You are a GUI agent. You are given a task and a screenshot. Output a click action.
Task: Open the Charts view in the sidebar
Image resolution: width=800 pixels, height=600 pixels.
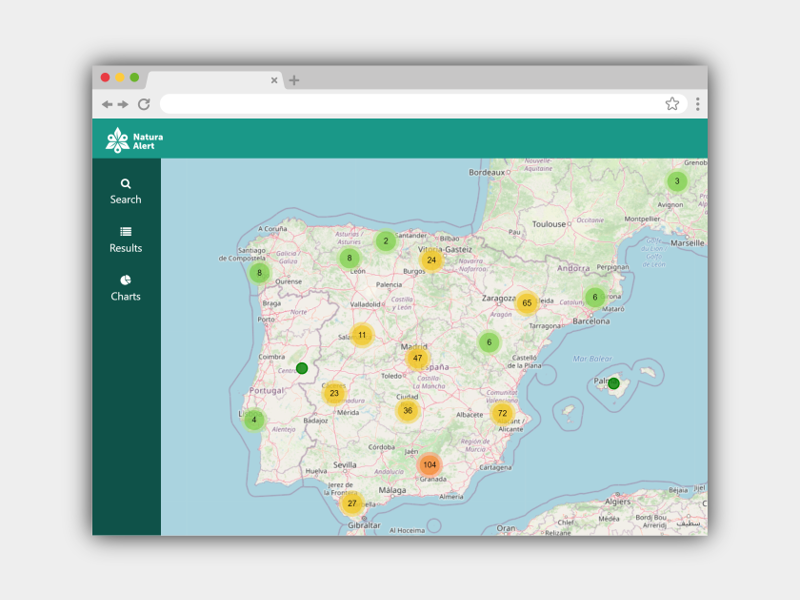[x=126, y=289]
